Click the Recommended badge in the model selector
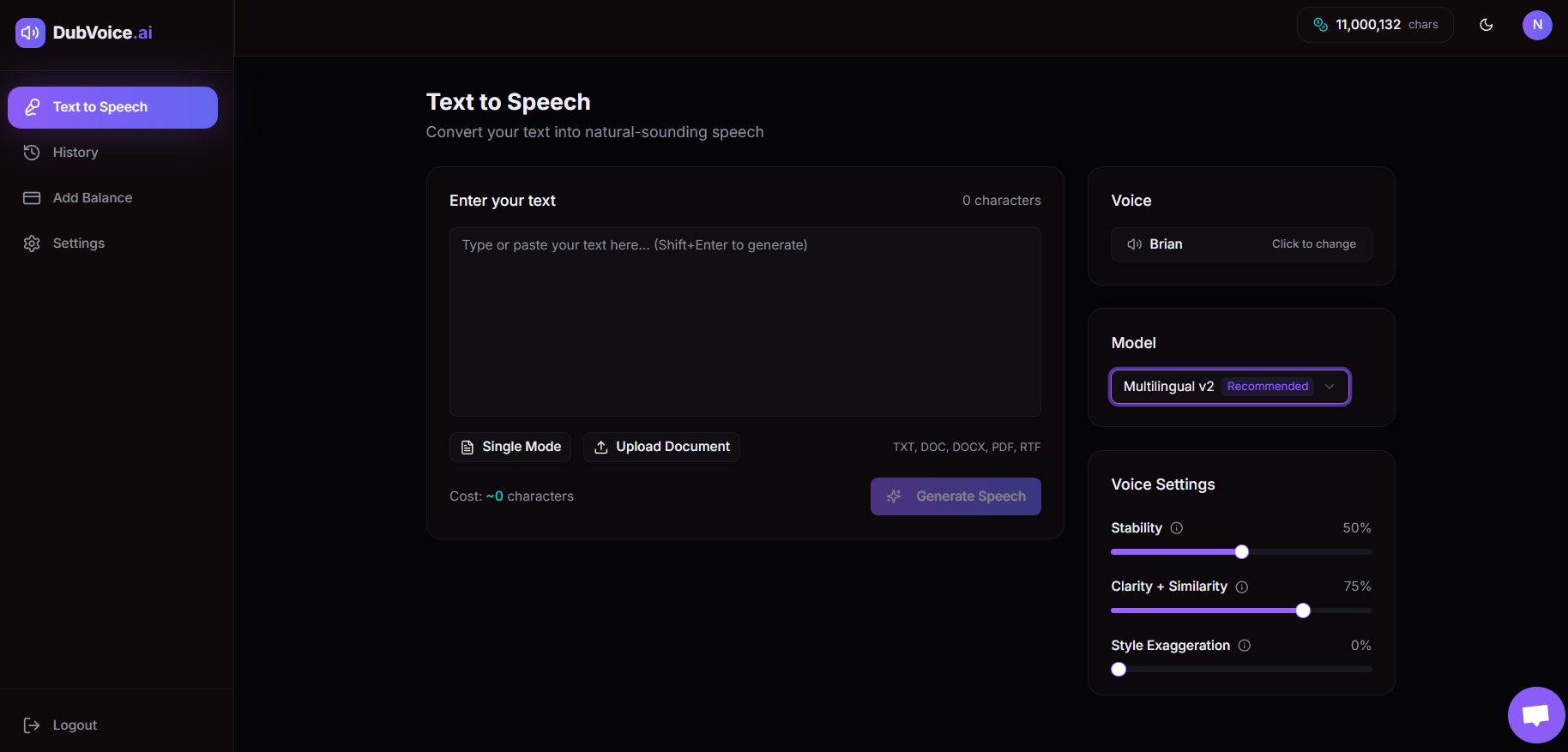Viewport: 1568px width, 752px height. 1268,387
